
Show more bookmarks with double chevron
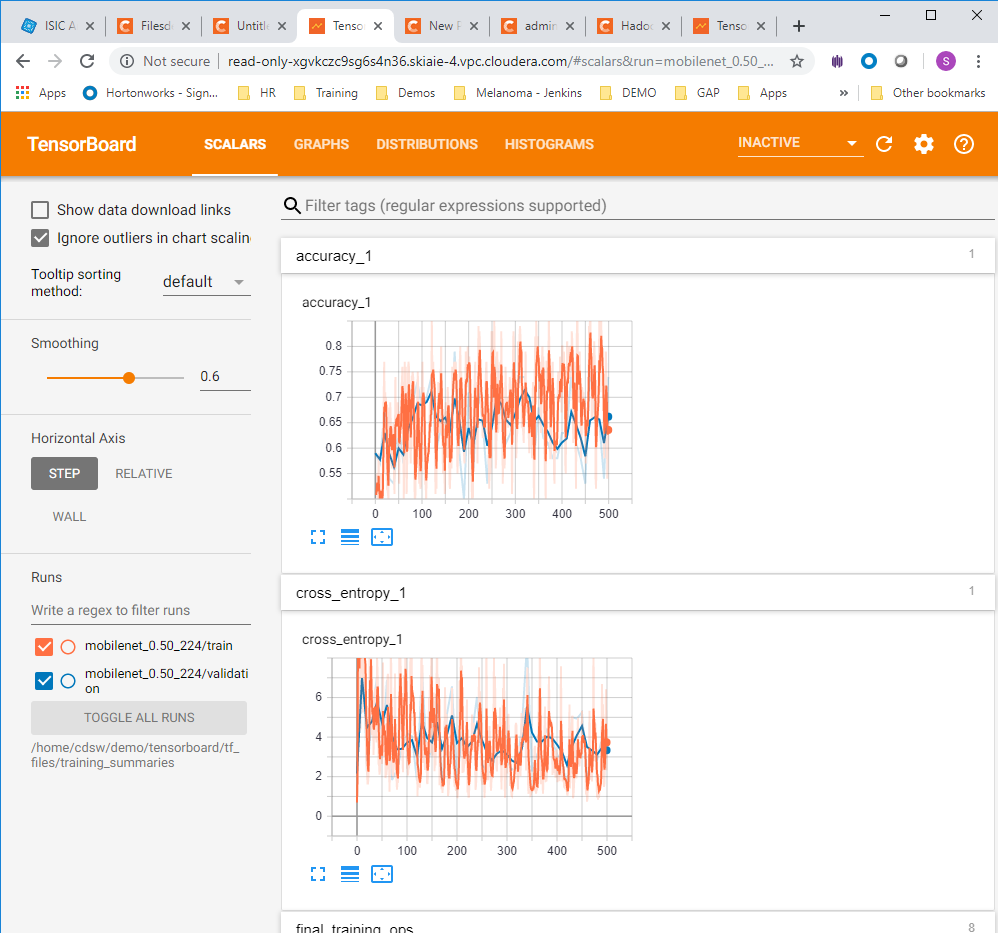pyautogui.click(x=843, y=93)
